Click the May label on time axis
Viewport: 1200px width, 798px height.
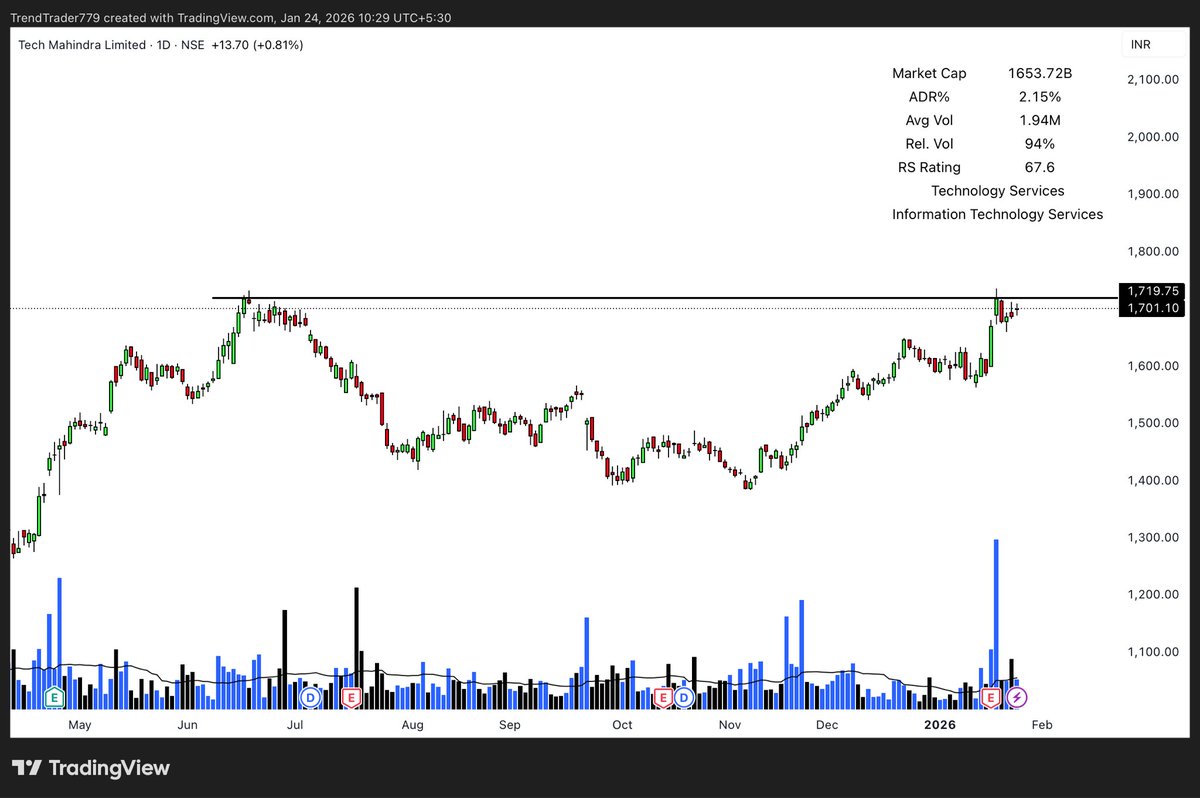point(80,724)
